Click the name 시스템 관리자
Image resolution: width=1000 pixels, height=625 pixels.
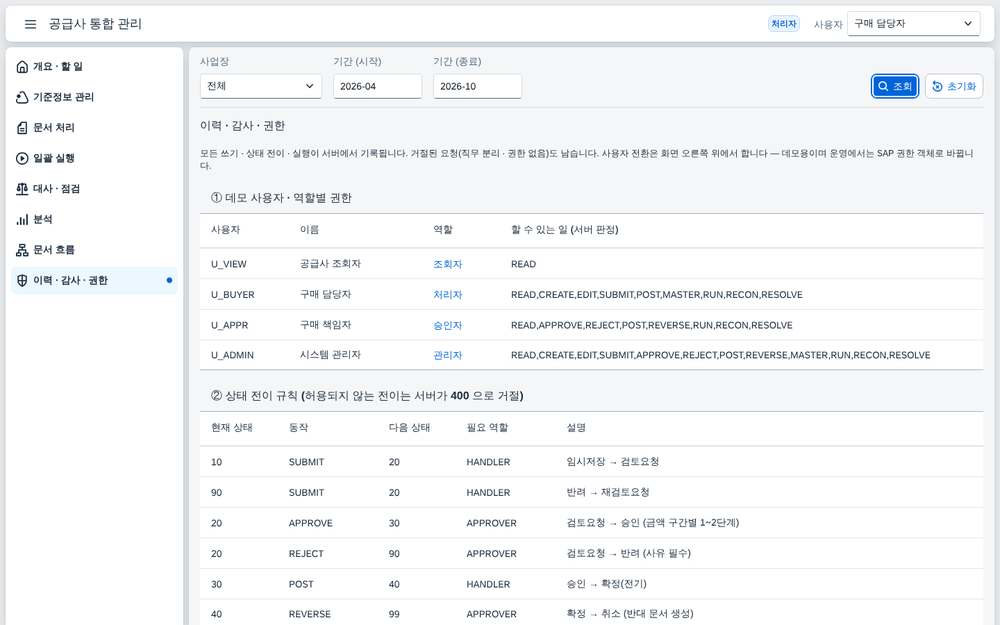pos(330,355)
